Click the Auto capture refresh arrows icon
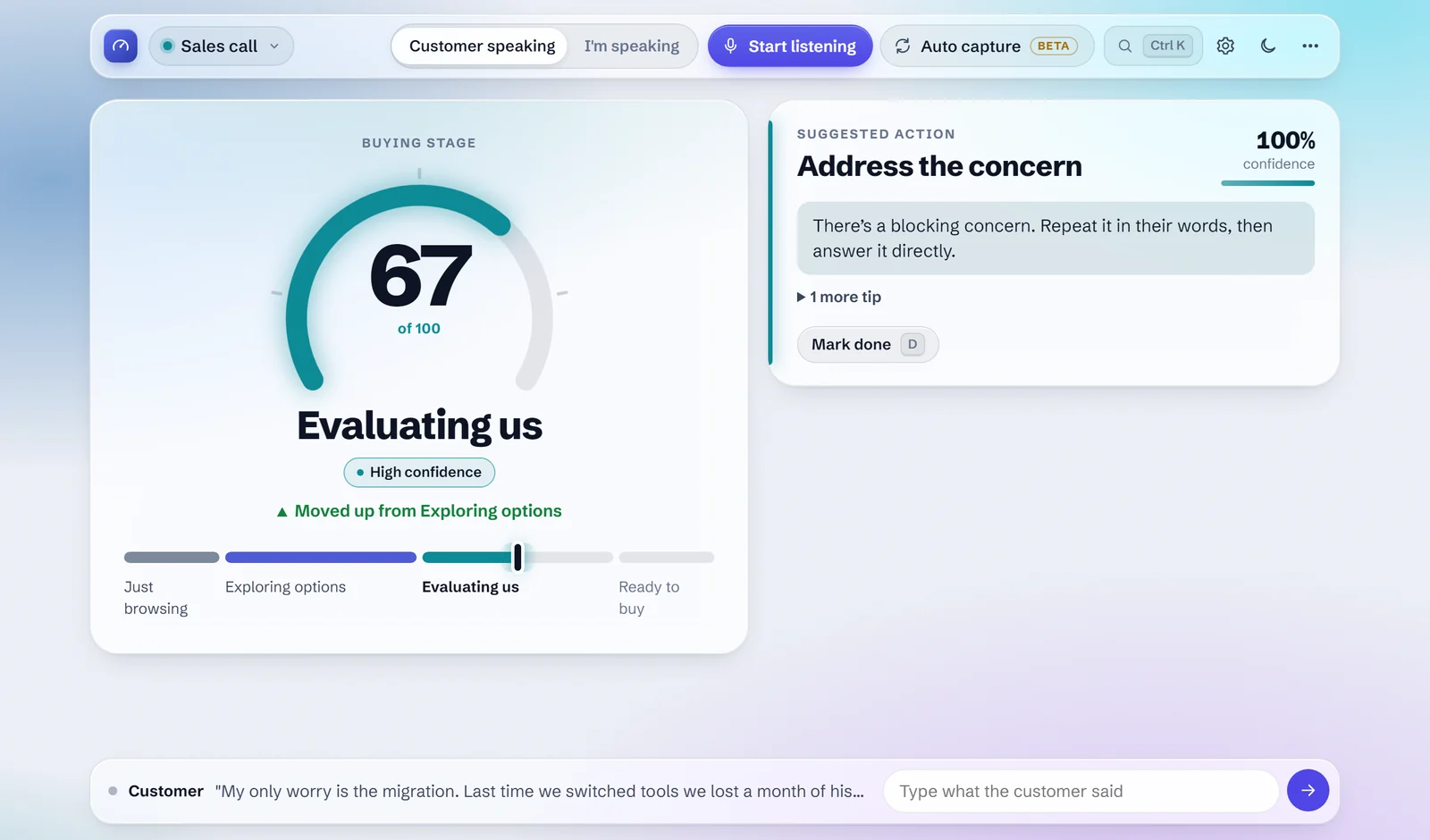Viewport: 1430px width, 840px height. point(903,46)
